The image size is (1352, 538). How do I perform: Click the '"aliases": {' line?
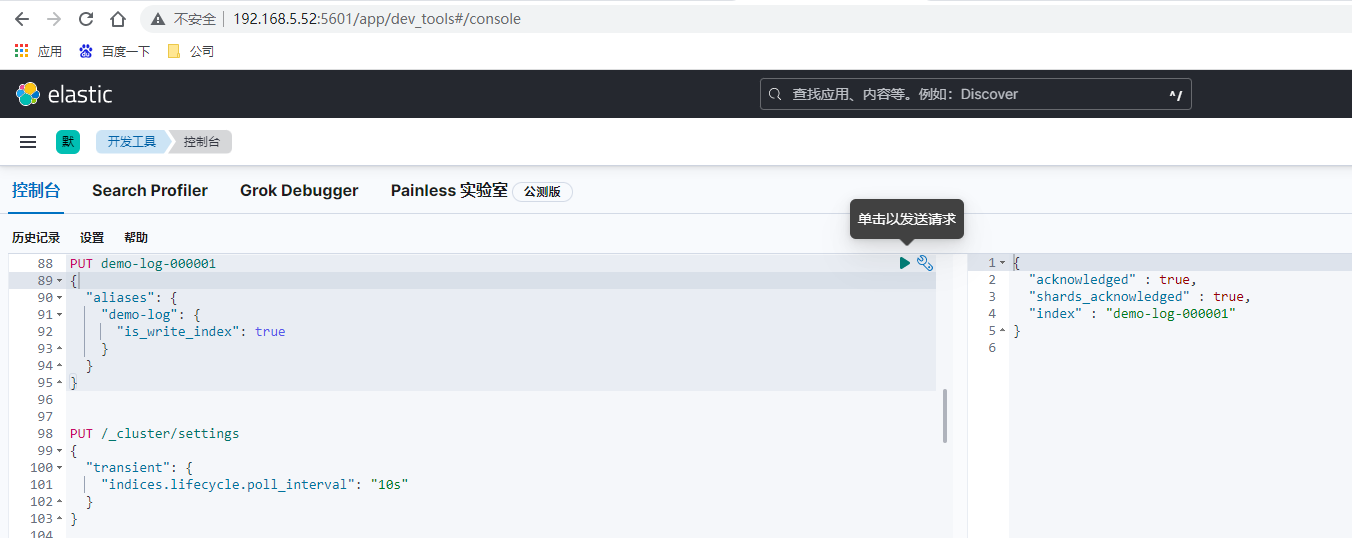tap(131, 298)
